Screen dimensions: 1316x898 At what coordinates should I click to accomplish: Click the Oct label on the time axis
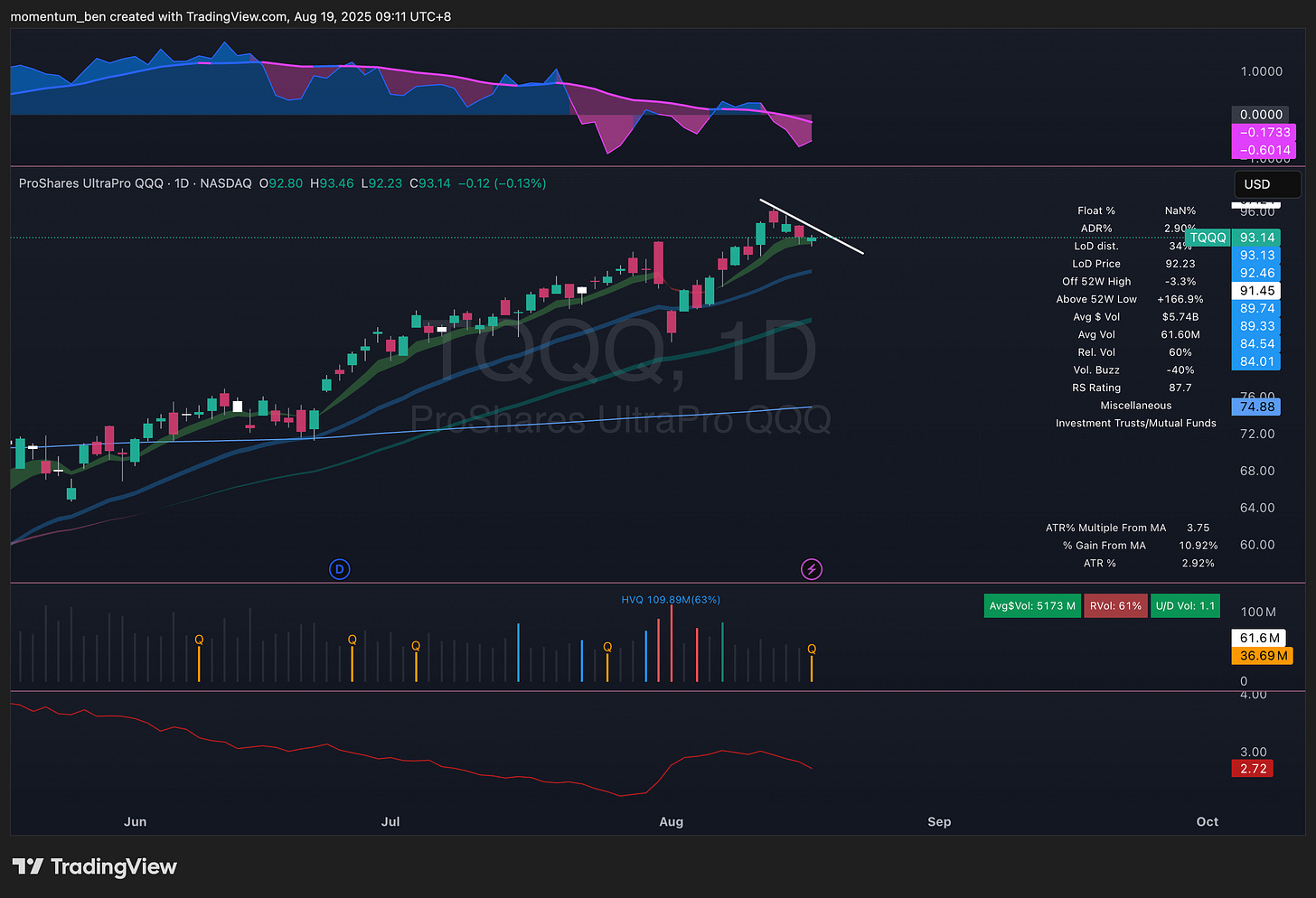point(1208,821)
